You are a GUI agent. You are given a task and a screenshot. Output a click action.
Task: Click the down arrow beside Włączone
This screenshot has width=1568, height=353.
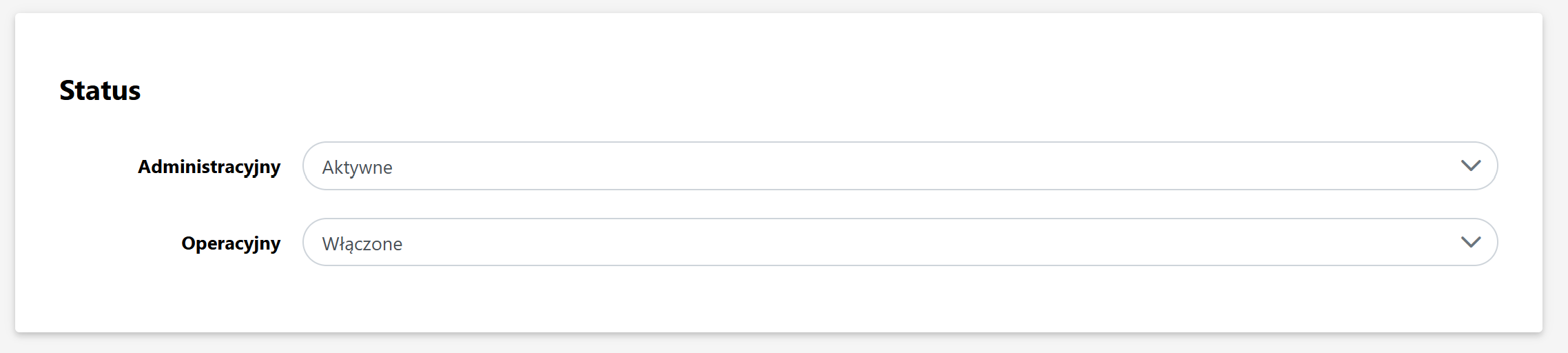coord(1470,243)
